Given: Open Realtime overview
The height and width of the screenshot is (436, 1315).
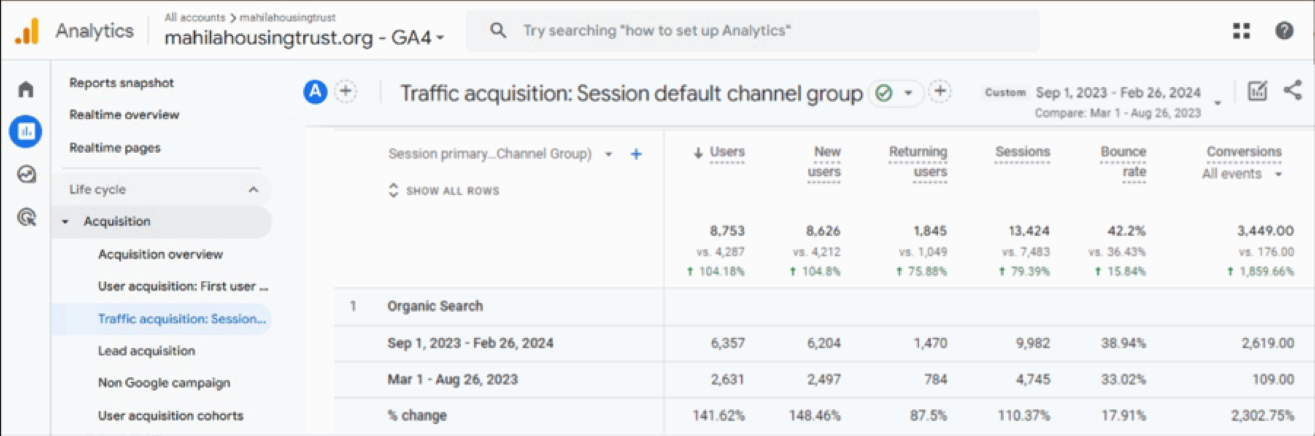Looking at the screenshot, I should [x=124, y=115].
